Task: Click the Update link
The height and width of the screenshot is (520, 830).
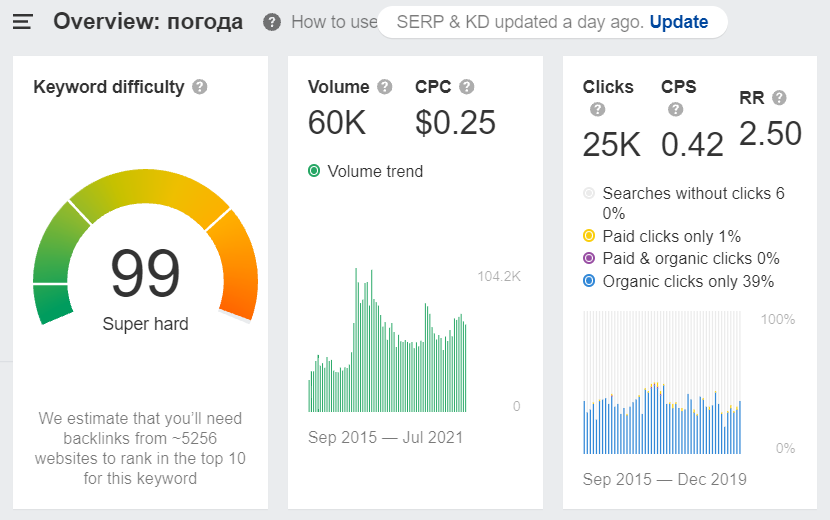Action: click(x=678, y=22)
